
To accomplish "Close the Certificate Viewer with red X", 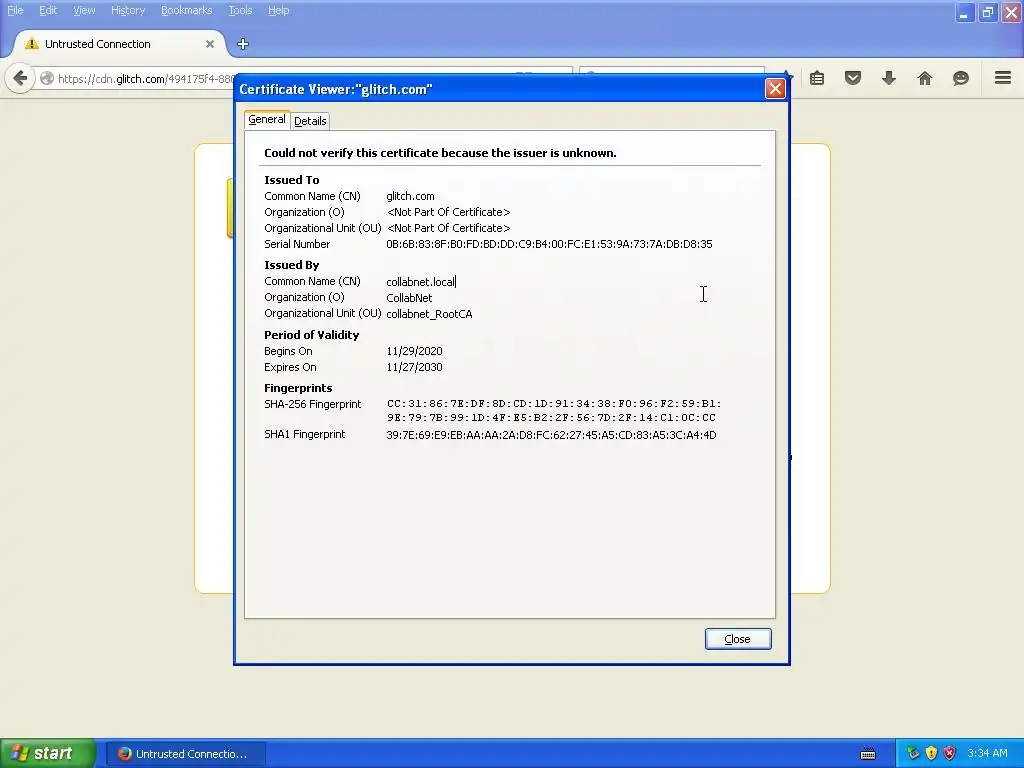I will (x=775, y=88).
